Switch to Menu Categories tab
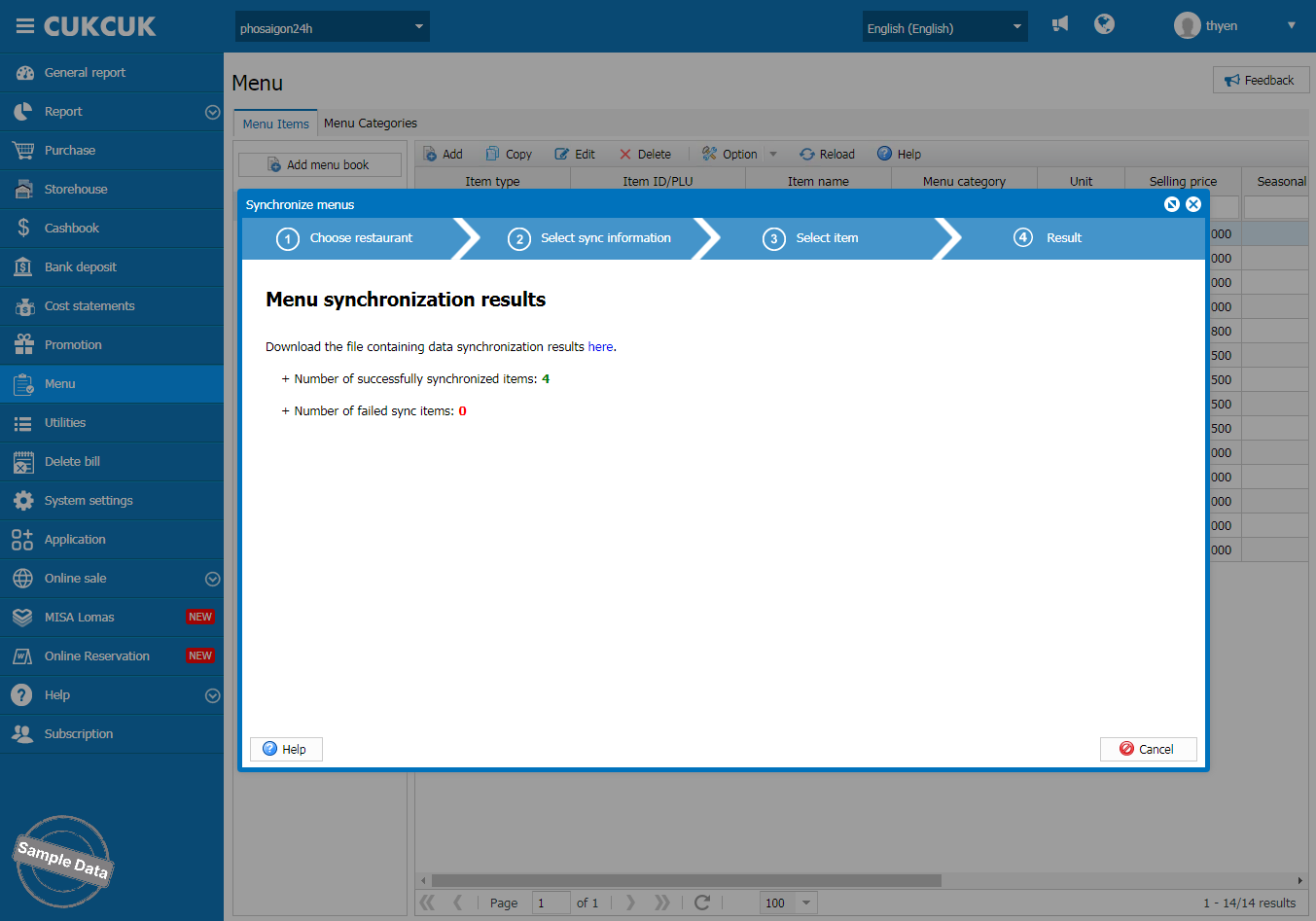The width and height of the screenshot is (1316, 921). click(x=371, y=124)
